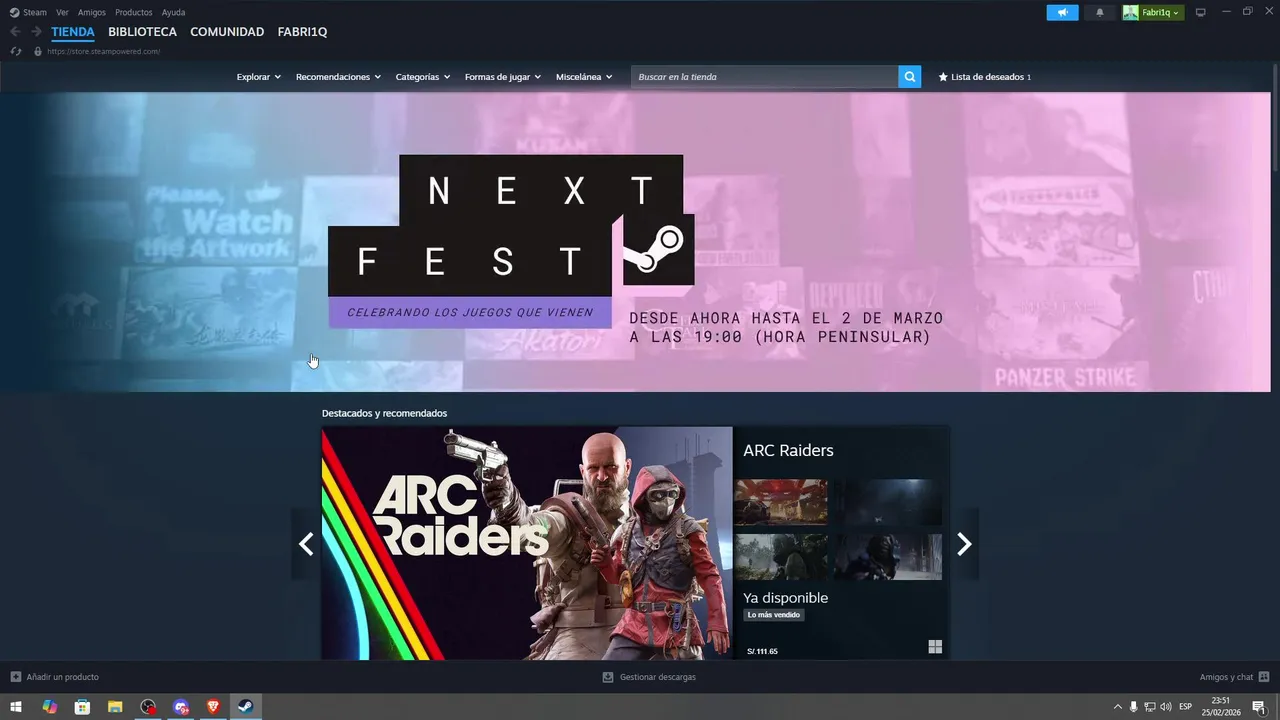Select the second ARC Raiders screenshot thumbnail
Viewport: 1280px width, 720px height.
[x=888, y=502]
